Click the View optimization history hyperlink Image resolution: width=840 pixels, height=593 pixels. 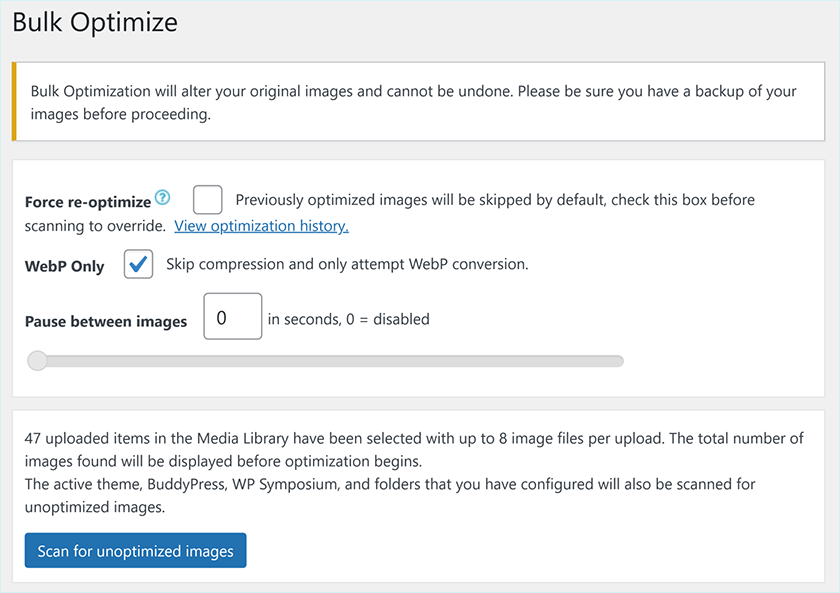click(261, 225)
